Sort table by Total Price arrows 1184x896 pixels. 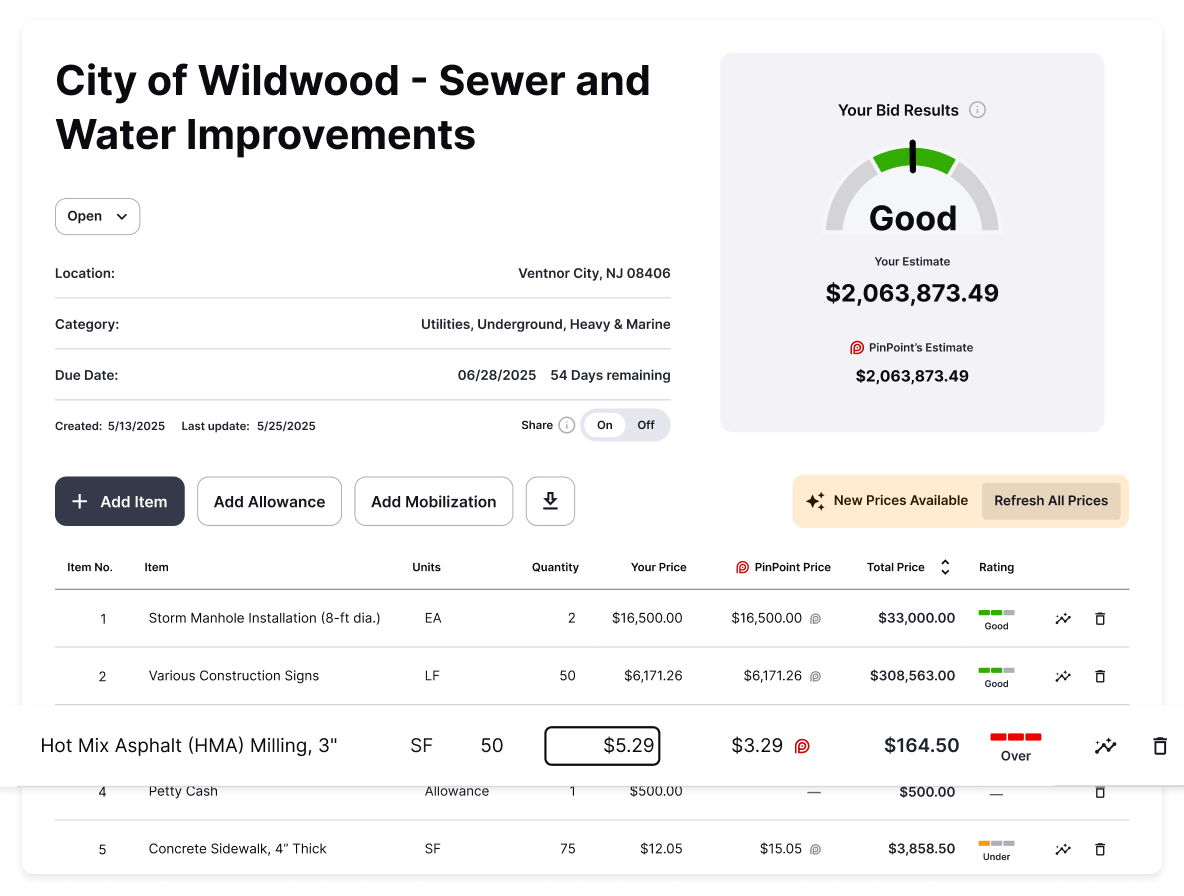point(945,567)
